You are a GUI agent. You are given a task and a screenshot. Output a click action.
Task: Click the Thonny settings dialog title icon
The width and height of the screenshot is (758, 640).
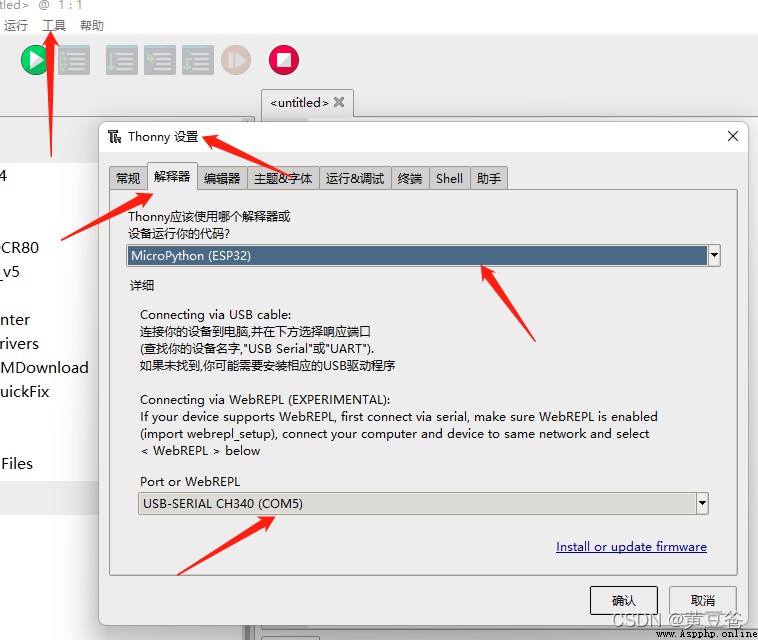(x=115, y=137)
